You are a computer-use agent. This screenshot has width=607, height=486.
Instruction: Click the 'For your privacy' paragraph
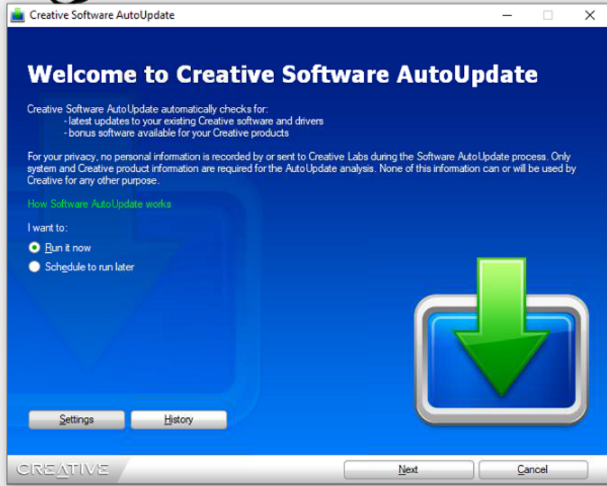click(x=302, y=168)
